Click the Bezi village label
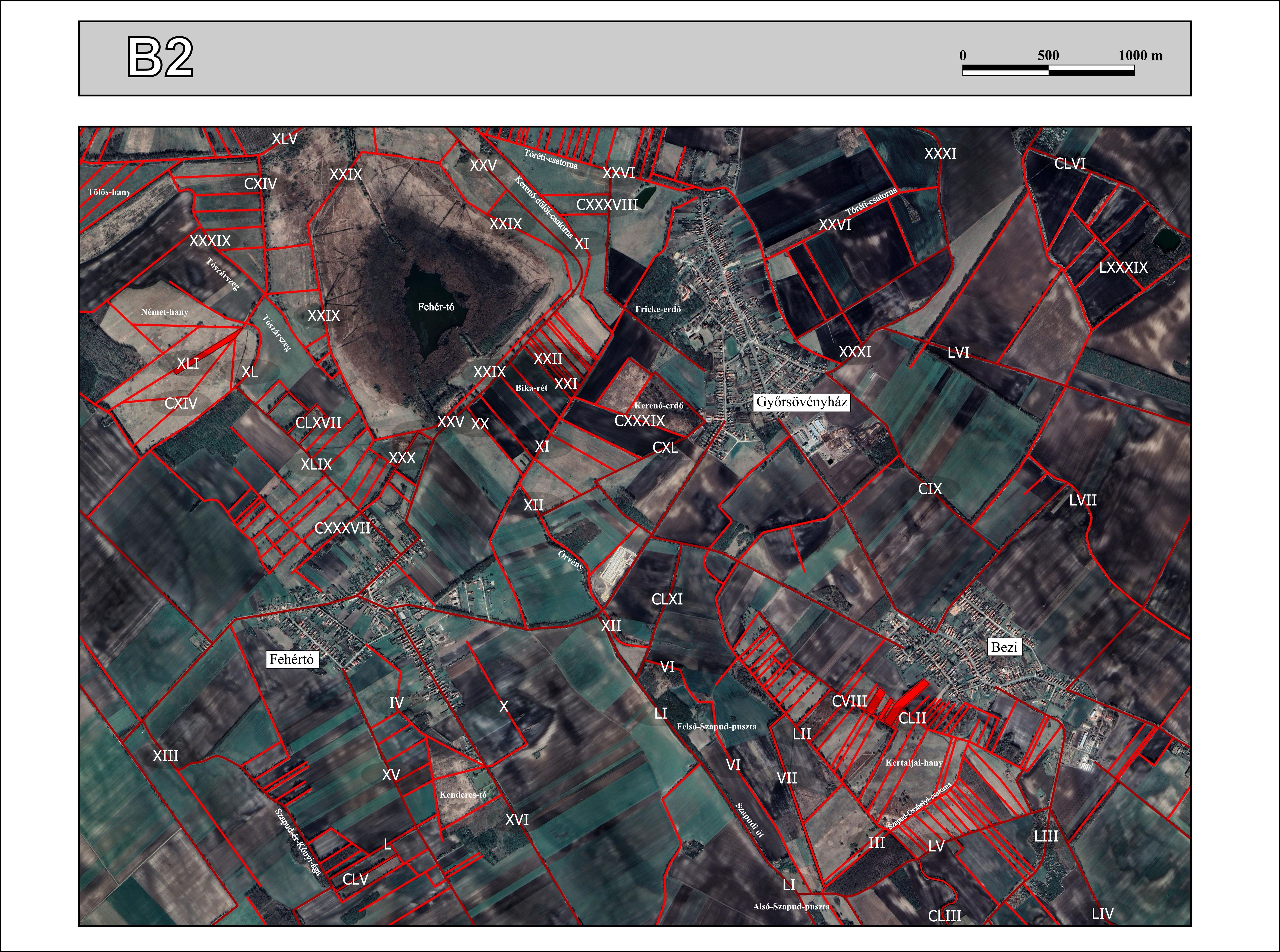This screenshot has width=1280, height=952. coord(1004,647)
